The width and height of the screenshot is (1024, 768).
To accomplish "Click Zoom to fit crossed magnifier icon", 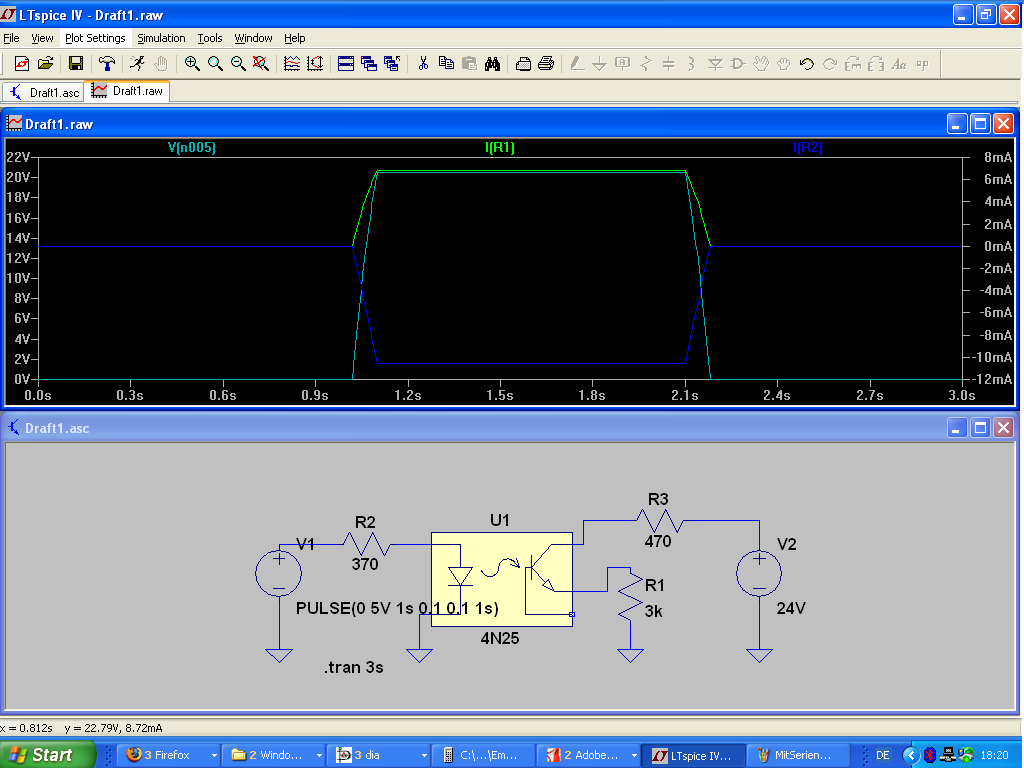I will click(261, 64).
